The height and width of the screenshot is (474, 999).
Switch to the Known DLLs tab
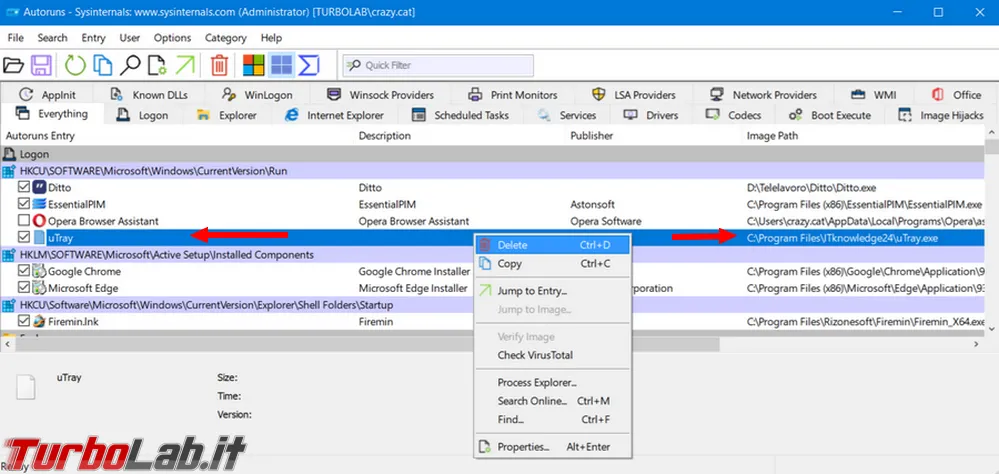149,95
